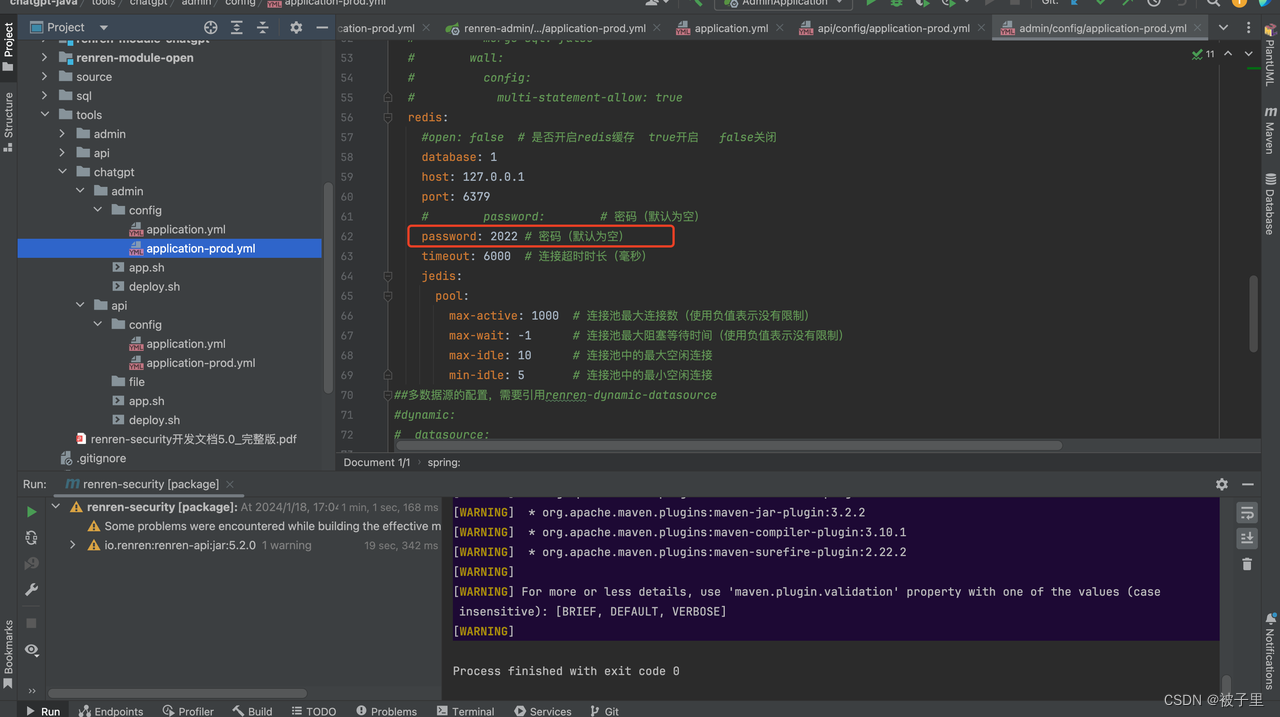The width and height of the screenshot is (1280, 717).
Task: Click the editor horizontal scrollbar
Action: (x=729, y=446)
